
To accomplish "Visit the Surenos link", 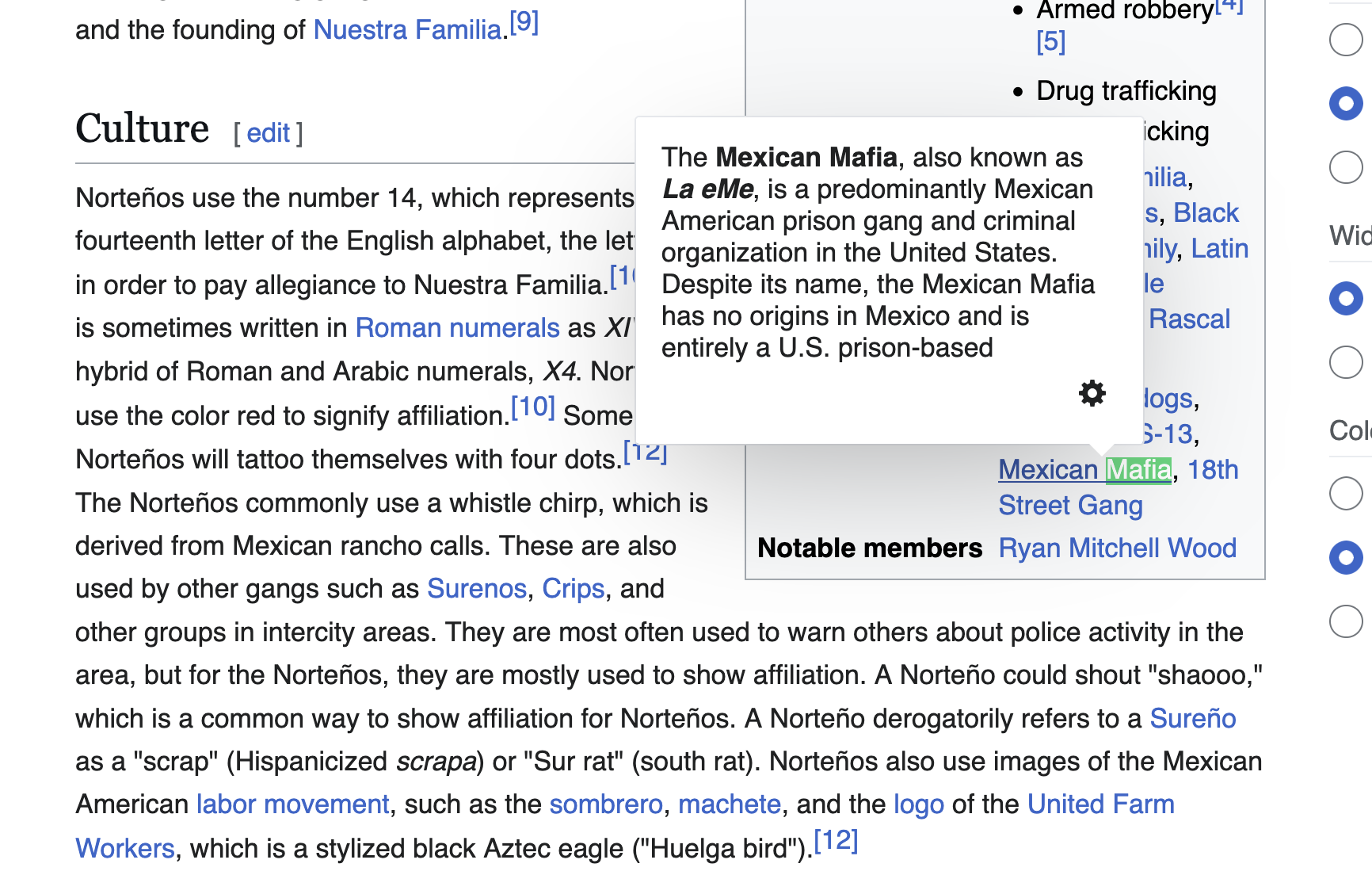I will tap(477, 589).
